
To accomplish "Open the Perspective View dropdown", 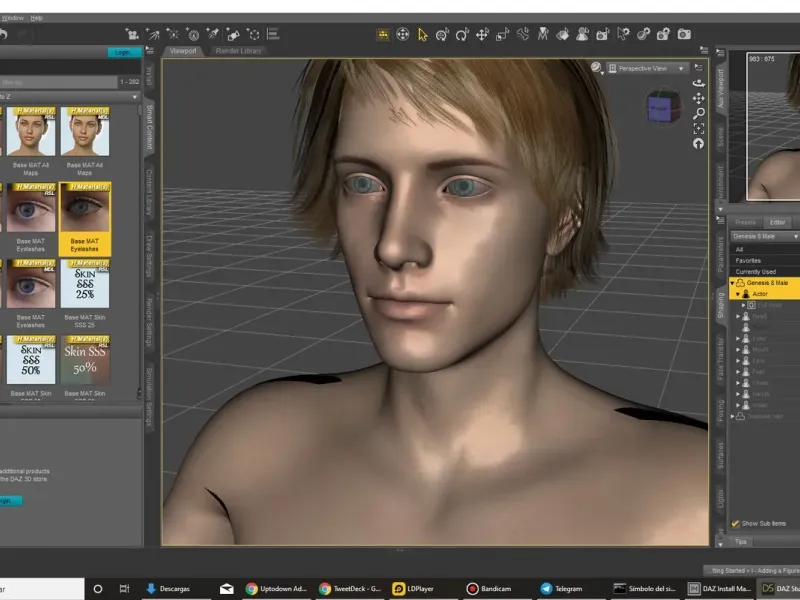I will pos(648,69).
